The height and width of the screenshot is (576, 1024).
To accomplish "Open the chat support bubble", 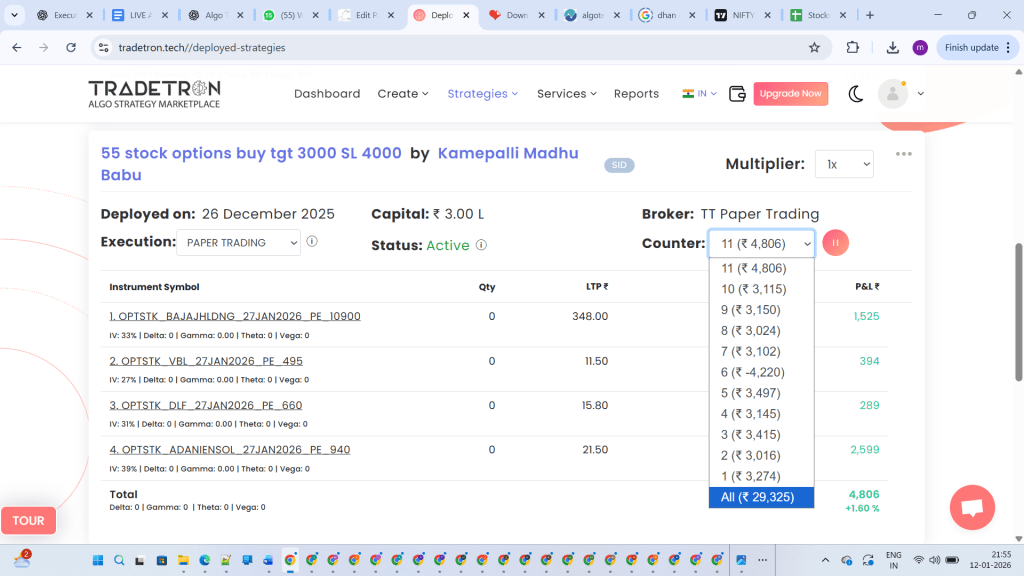I will [x=972, y=507].
